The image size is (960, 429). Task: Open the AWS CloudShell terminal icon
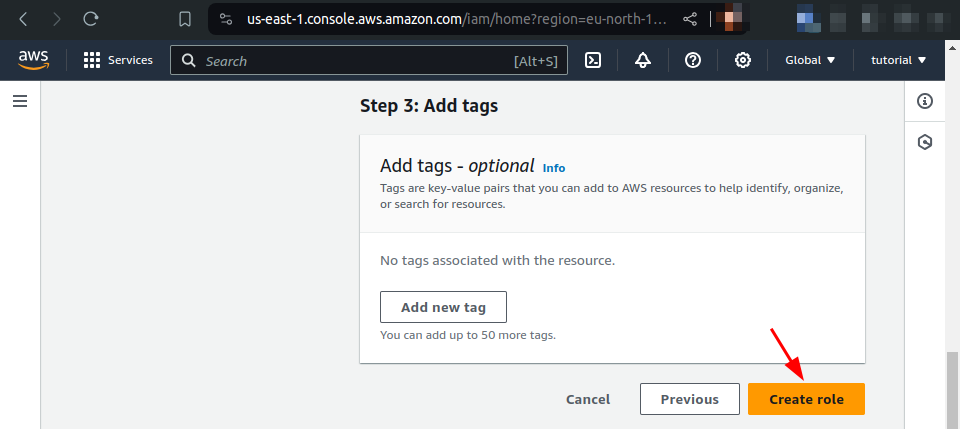(593, 60)
